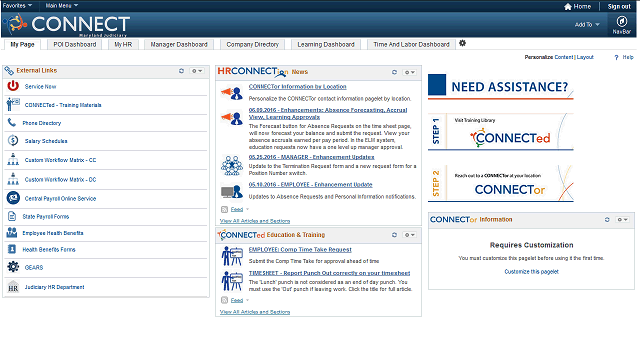Click the Salary Schedules link text
Image resolution: width=640 pixels, height=360 pixels.
click(46, 141)
